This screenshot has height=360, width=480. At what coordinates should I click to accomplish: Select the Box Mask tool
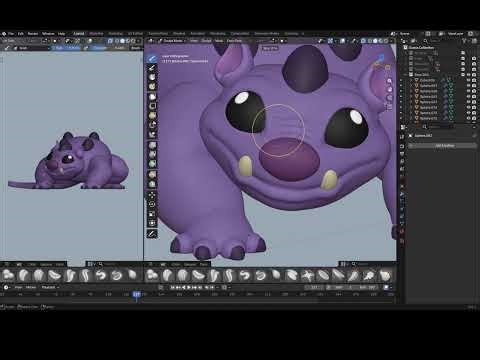152,97
